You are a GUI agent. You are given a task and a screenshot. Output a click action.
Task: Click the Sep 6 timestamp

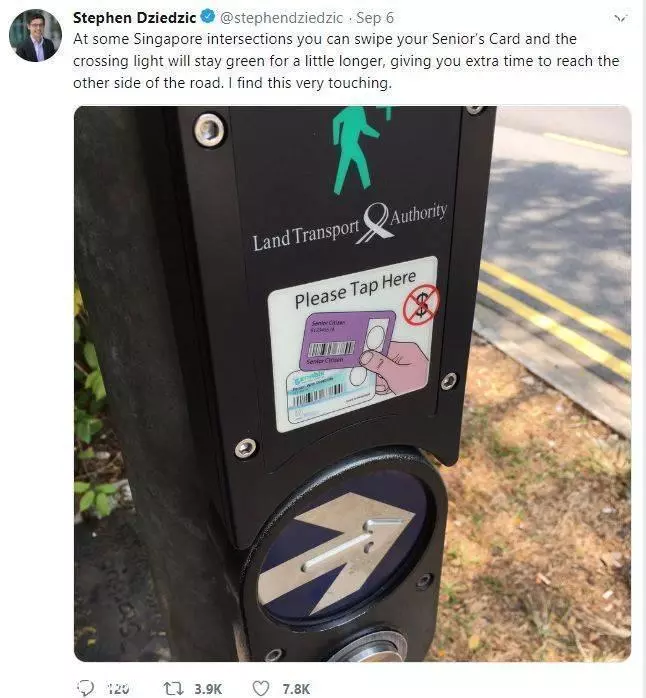click(x=375, y=18)
